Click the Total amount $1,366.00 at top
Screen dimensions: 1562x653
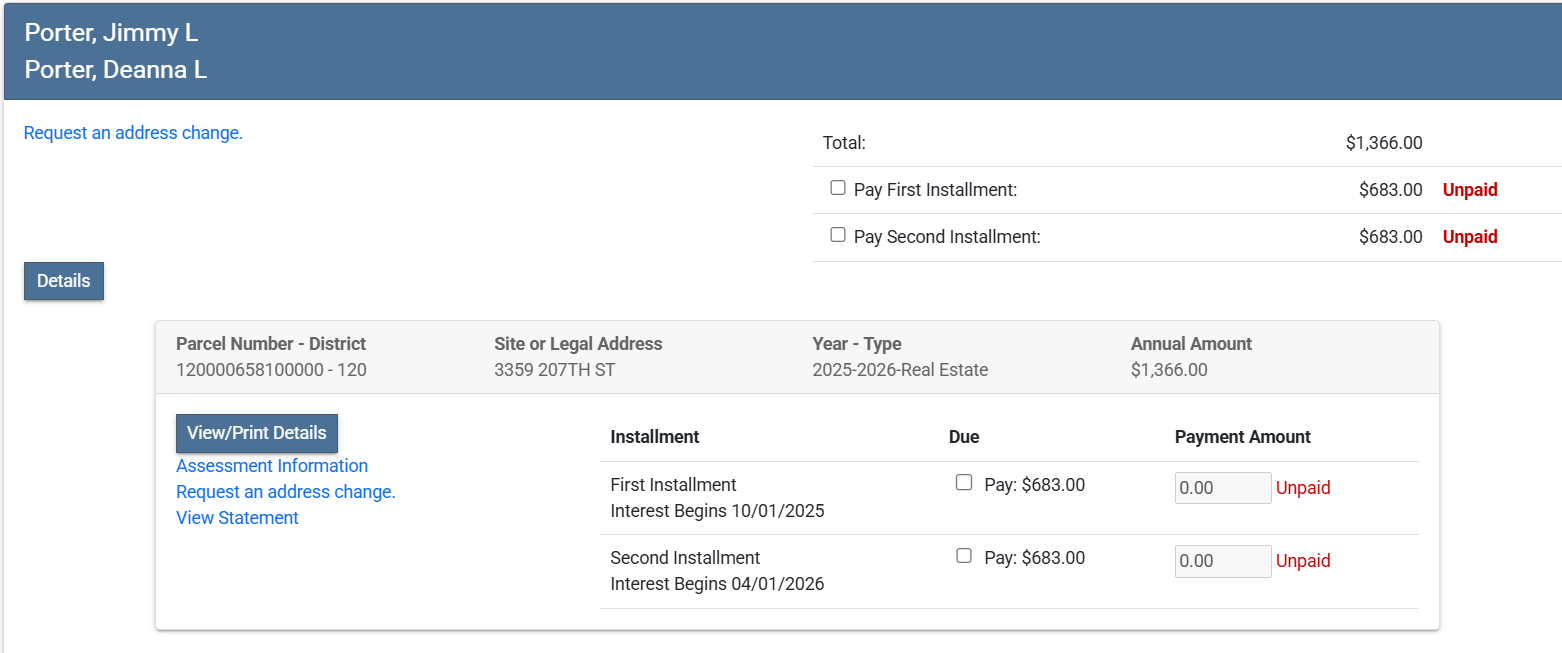pos(1383,143)
